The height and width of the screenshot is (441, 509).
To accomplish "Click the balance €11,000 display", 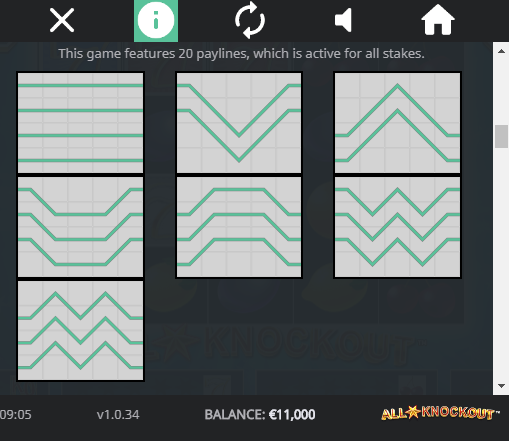I will [x=260, y=415].
